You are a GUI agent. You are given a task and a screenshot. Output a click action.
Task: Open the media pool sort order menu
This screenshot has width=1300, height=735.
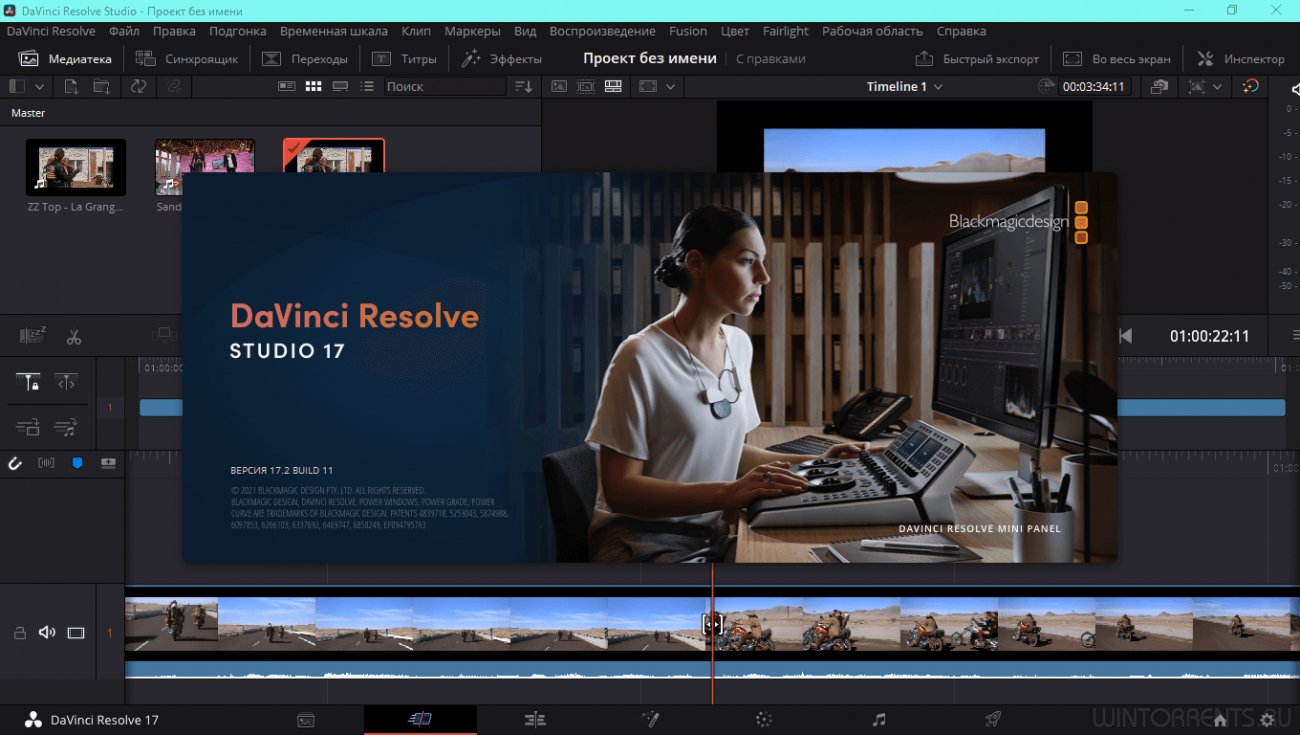(x=524, y=87)
